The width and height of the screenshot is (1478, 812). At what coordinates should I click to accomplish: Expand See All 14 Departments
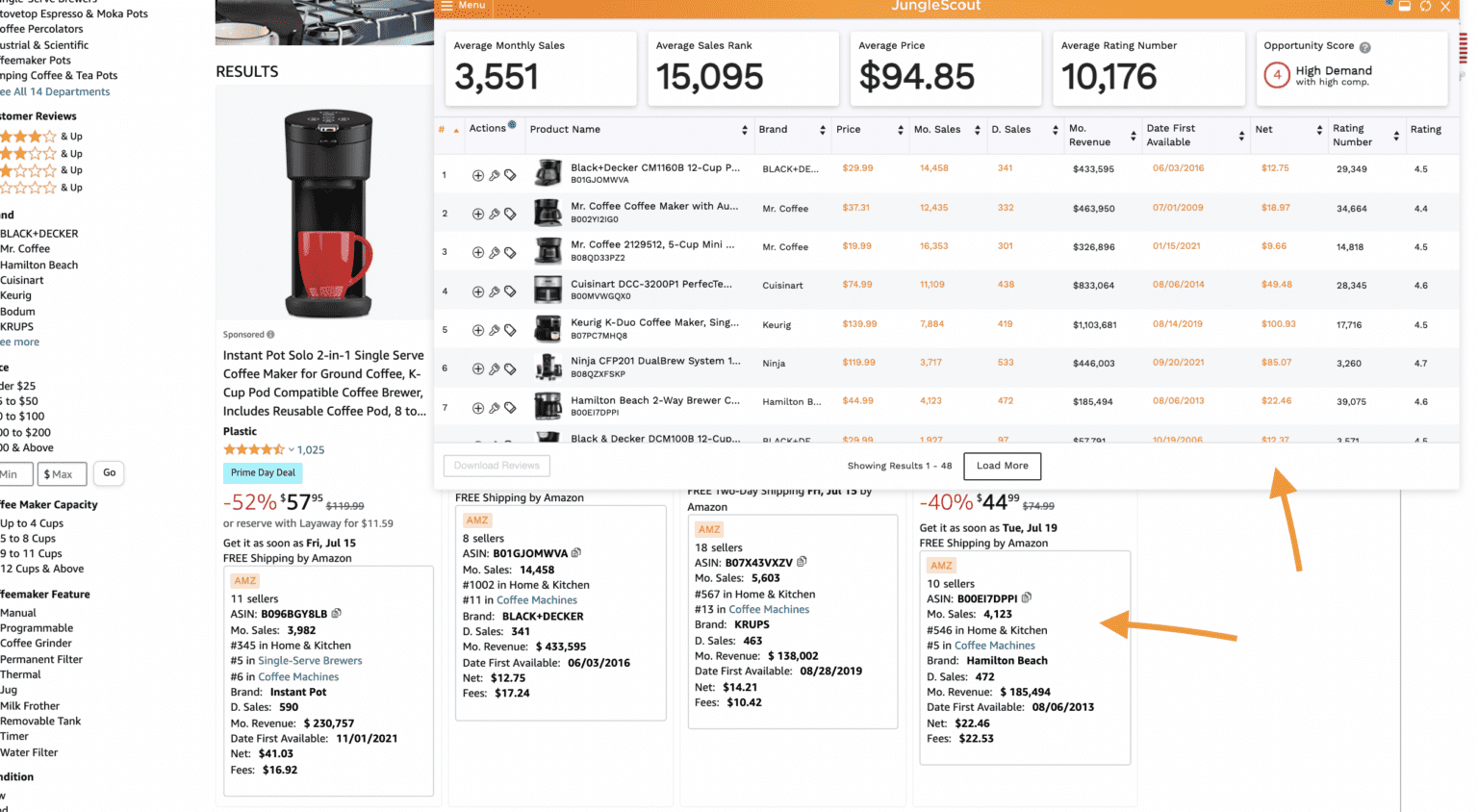[x=53, y=90]
